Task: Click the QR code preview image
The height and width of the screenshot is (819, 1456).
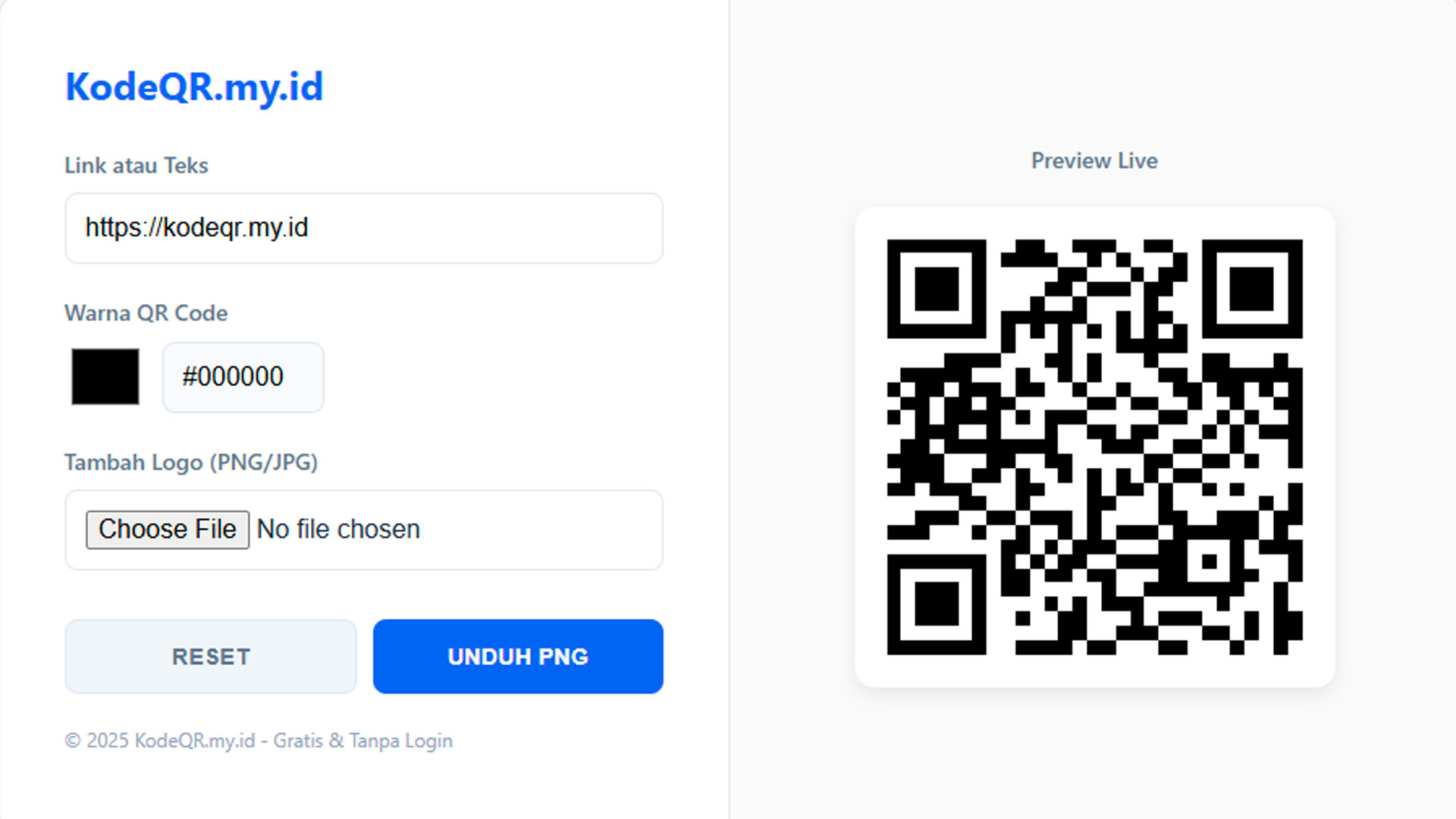Action: (x=1094, y=449)
